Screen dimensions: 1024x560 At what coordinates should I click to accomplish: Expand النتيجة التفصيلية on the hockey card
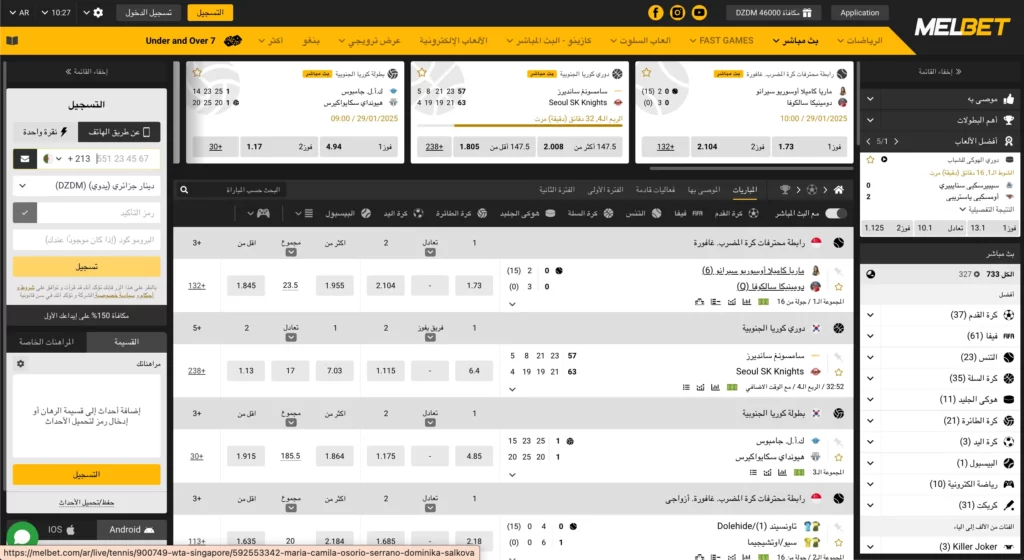click(x=986, y=210)
